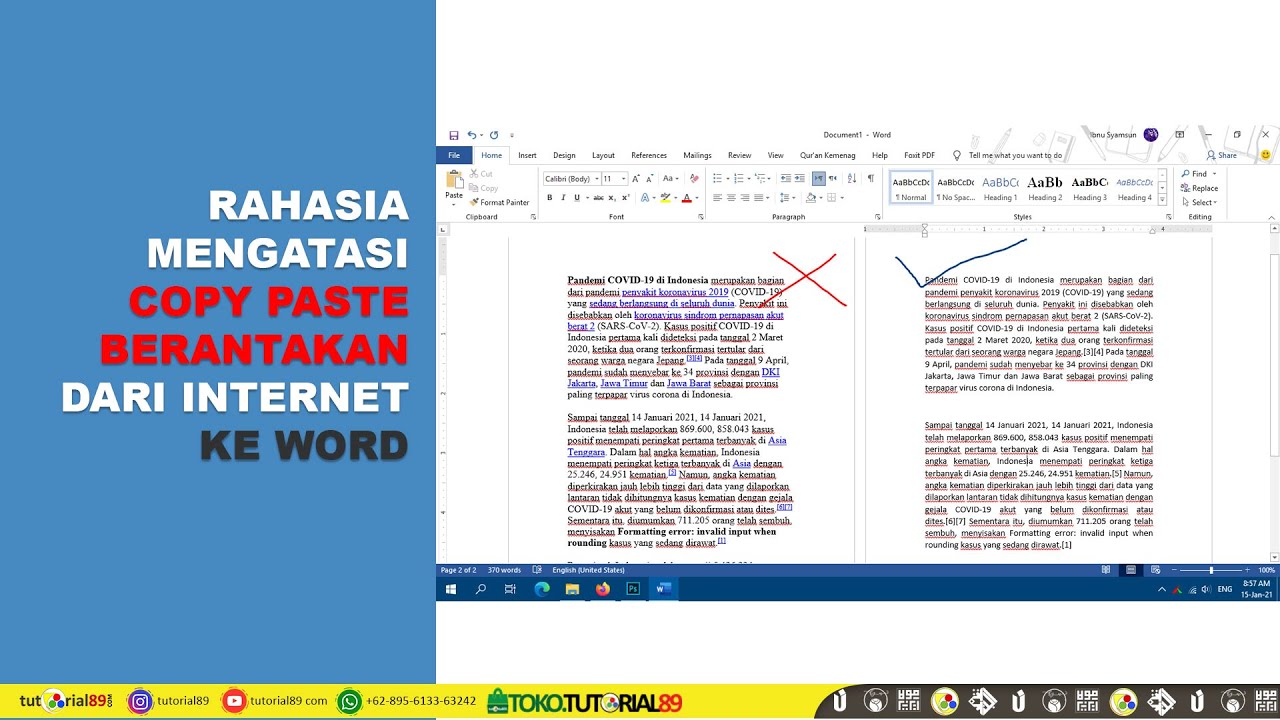This screenshot has height=720, width=1280.
Task: Shrink font size with decrease icon
Action: click(649, 179)
